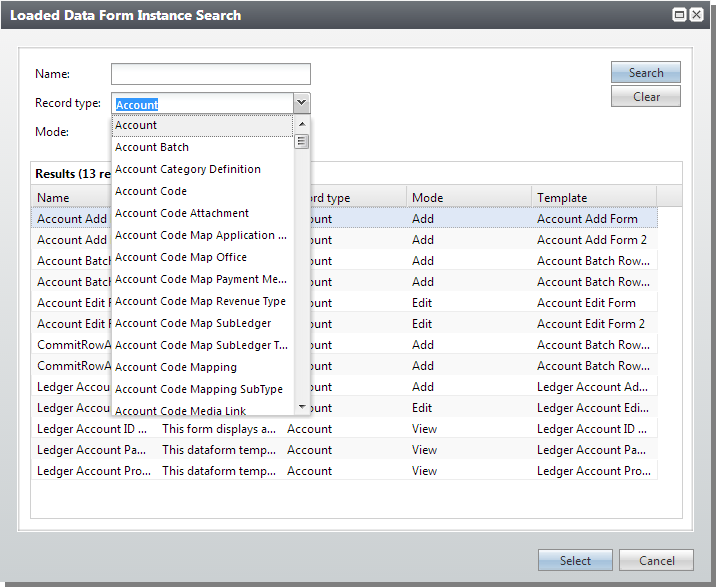The height and width of the screenshot is (587, 716).
Task: Click the dropdown list scrollbar thumb
Action: [x=301, y=141]
